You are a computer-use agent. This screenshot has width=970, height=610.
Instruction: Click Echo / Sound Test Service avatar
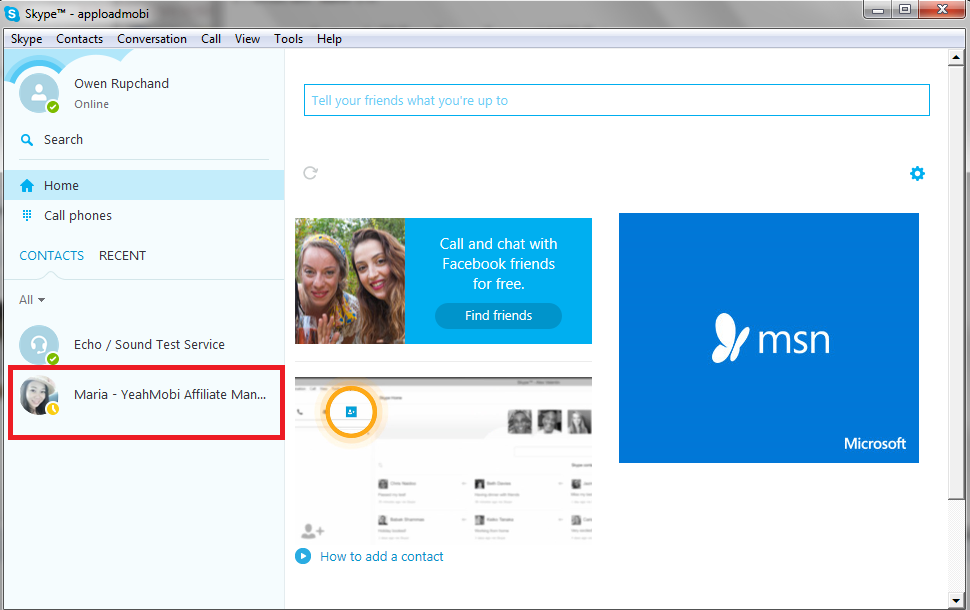(39, 345)
